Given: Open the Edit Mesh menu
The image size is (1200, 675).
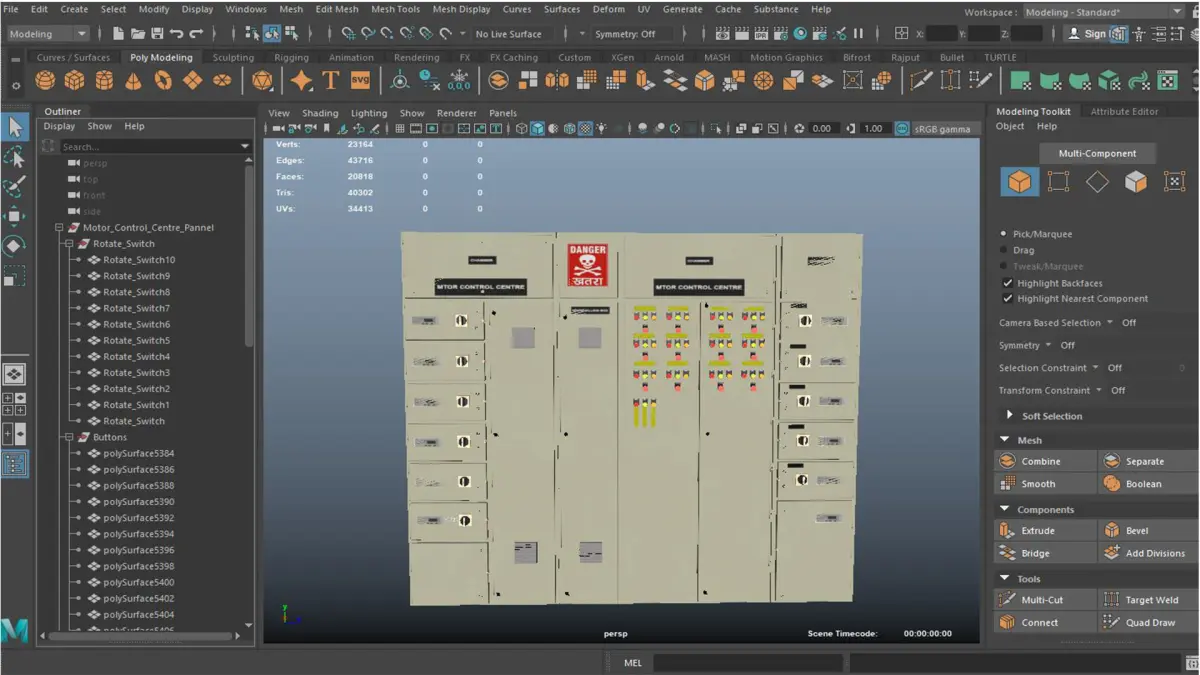Looking at the screenshot, I should [337, 9].
